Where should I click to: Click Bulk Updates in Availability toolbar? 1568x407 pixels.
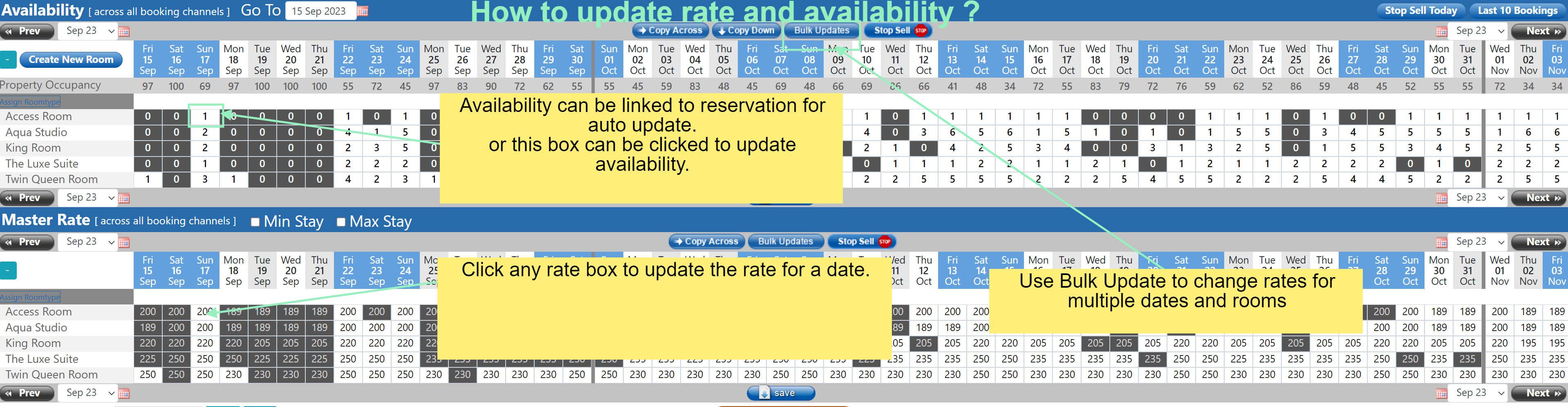pos(821,30)
